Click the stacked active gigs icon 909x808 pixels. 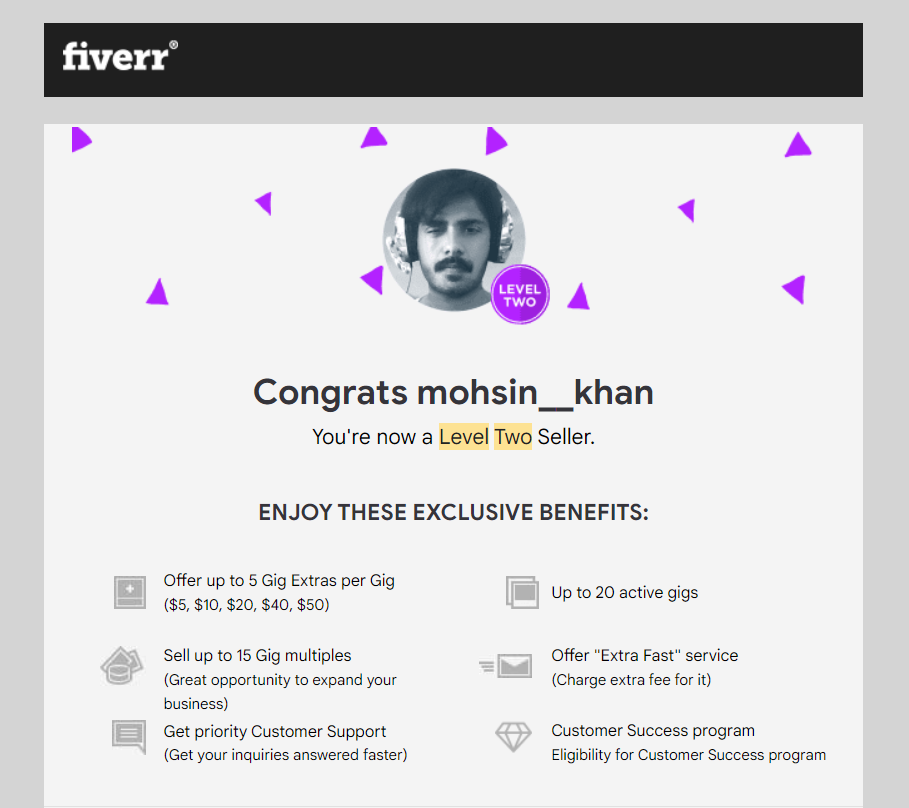[x=522, y=592]
